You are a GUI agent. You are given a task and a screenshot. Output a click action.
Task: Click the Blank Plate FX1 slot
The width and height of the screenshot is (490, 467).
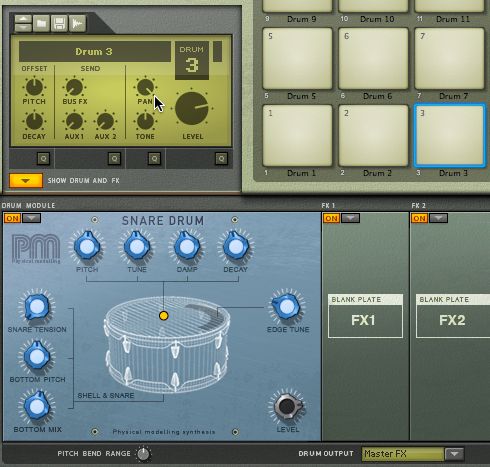pos(365,316)
